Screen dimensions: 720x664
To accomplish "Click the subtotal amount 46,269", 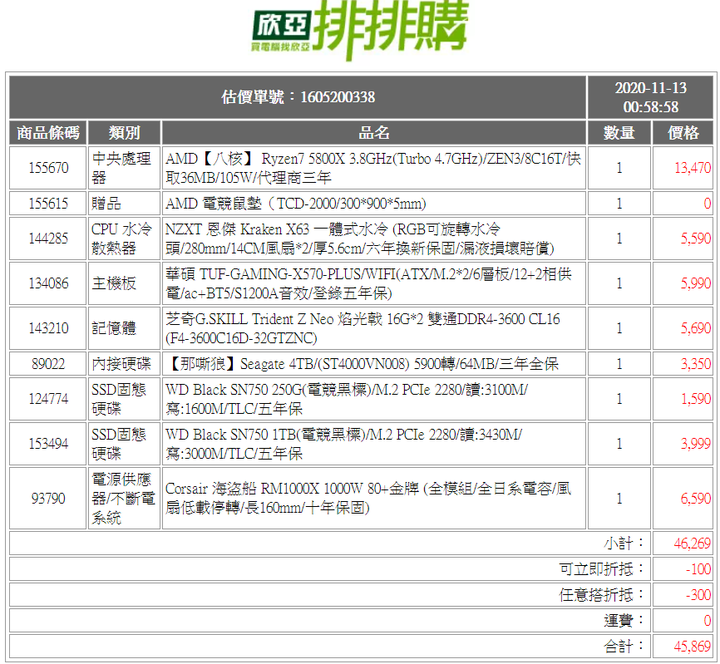I will coord(692,544).
